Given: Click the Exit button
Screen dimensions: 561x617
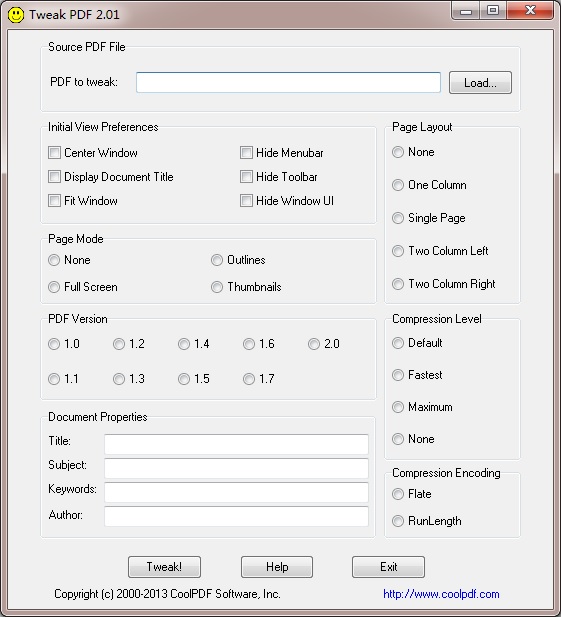Looking at the screenshot, I should pos(388,567).
